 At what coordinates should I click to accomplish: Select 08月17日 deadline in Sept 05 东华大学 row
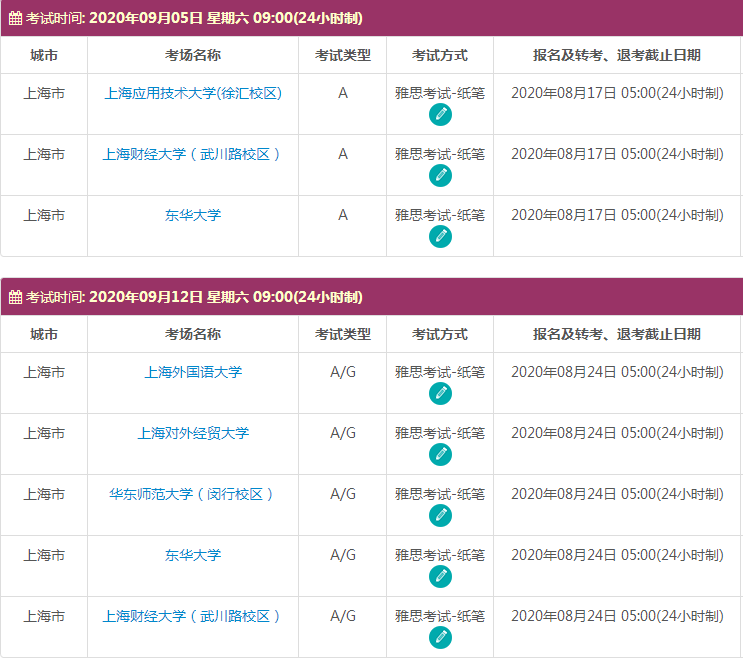pyautogui.click(x=617, y=216)
